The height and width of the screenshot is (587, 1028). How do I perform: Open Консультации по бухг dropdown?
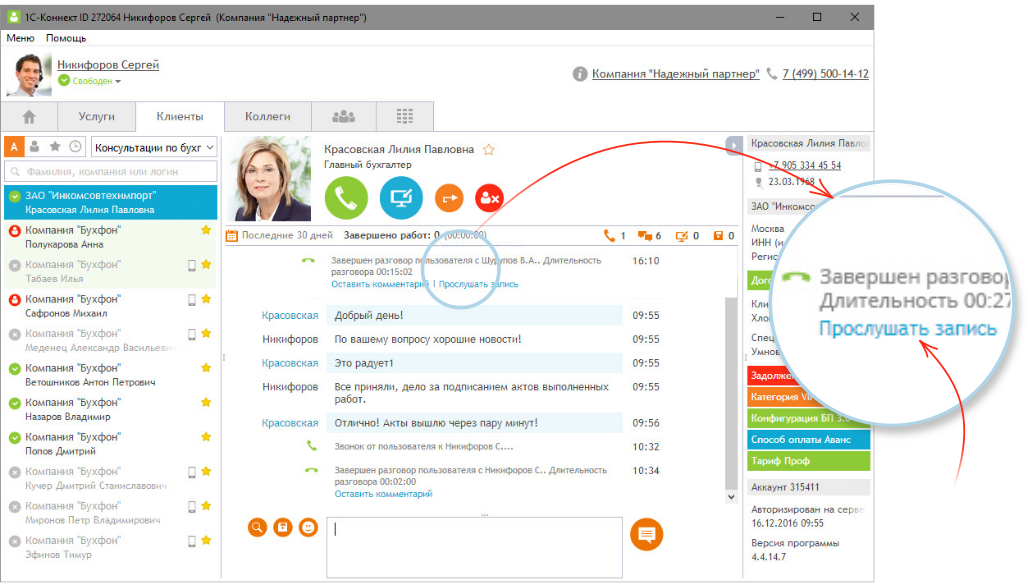point(154,148)
